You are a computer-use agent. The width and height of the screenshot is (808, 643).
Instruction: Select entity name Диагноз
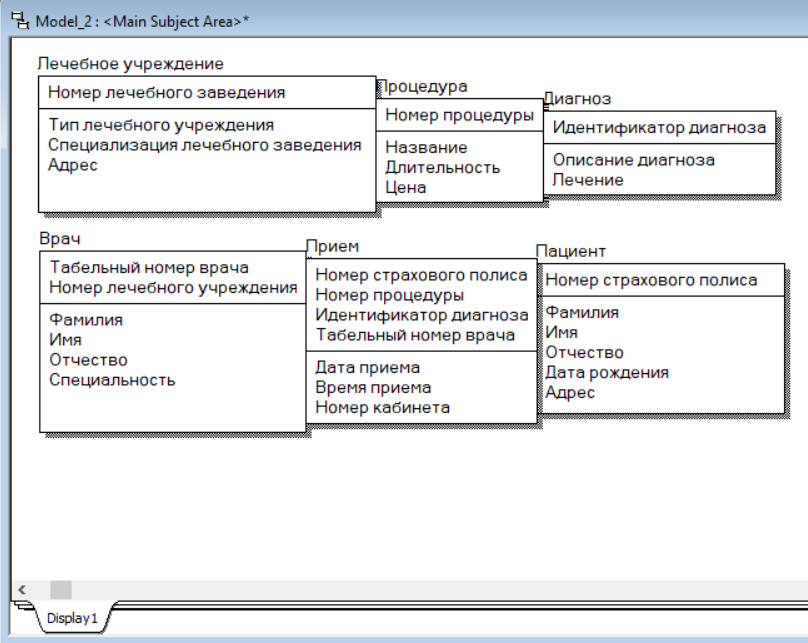[578, 99]
